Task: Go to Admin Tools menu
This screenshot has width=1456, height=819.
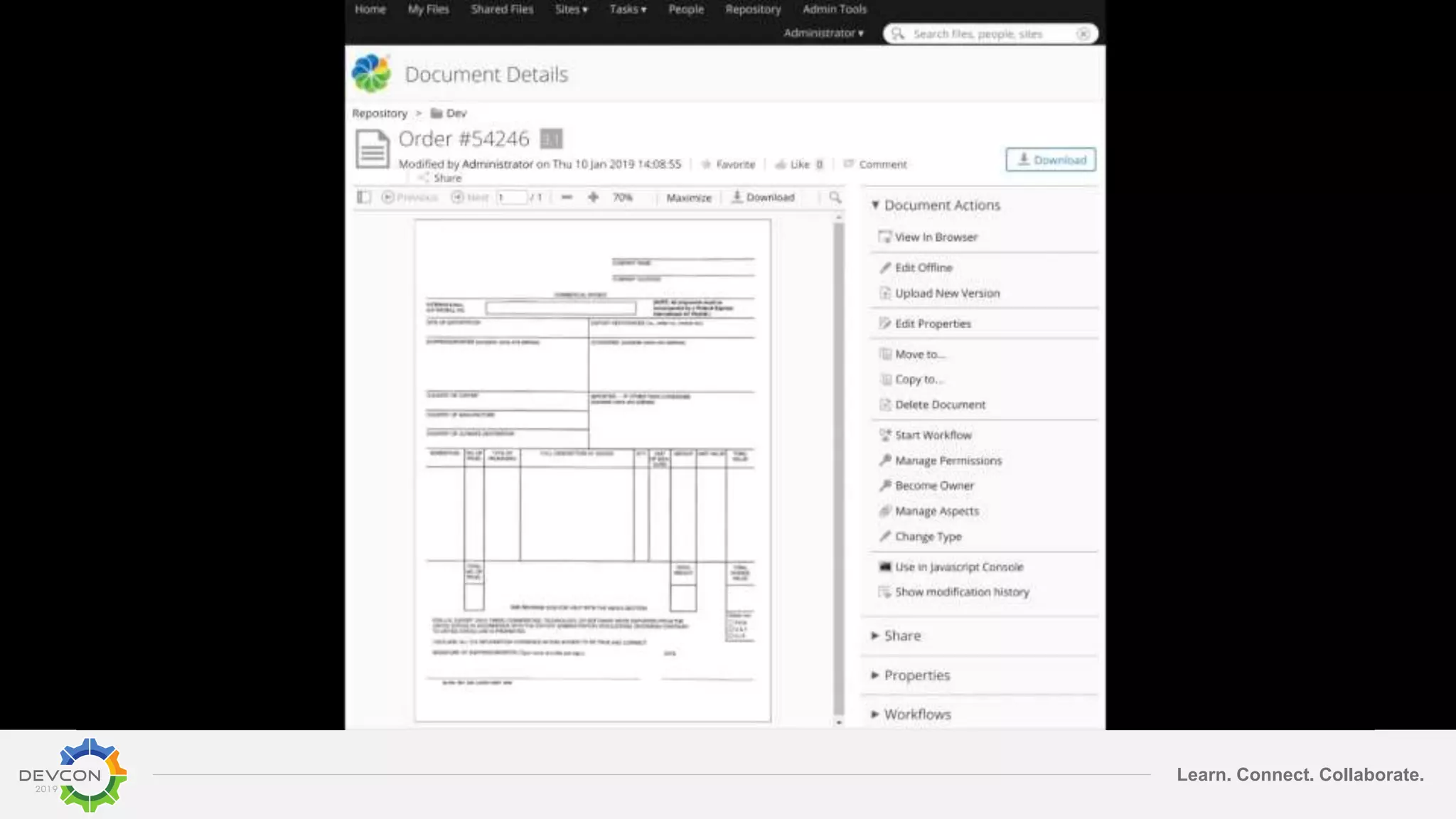Action: 834,9
